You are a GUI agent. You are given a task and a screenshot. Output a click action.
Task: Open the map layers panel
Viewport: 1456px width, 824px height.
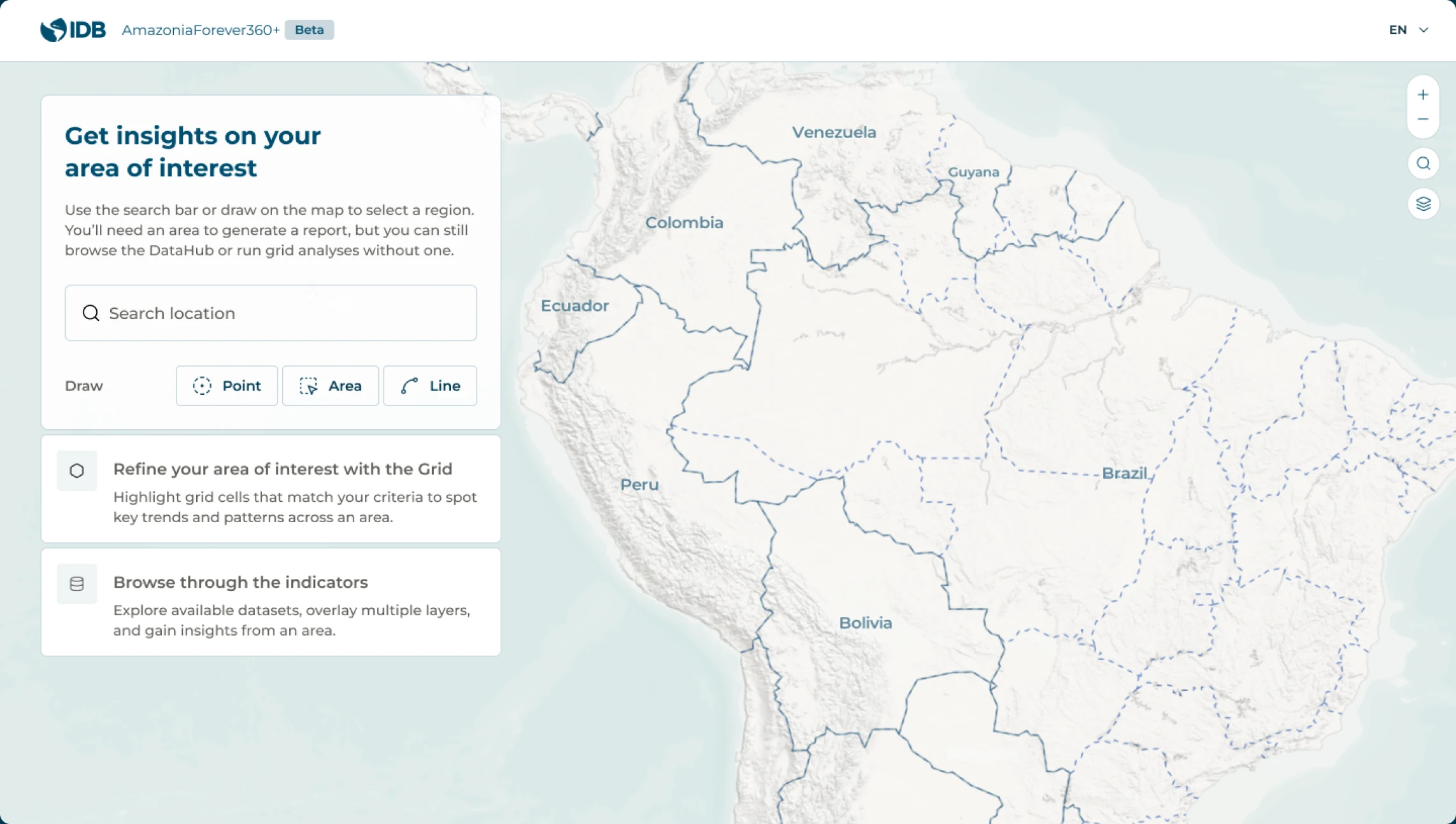click(x=1423, y=204)
